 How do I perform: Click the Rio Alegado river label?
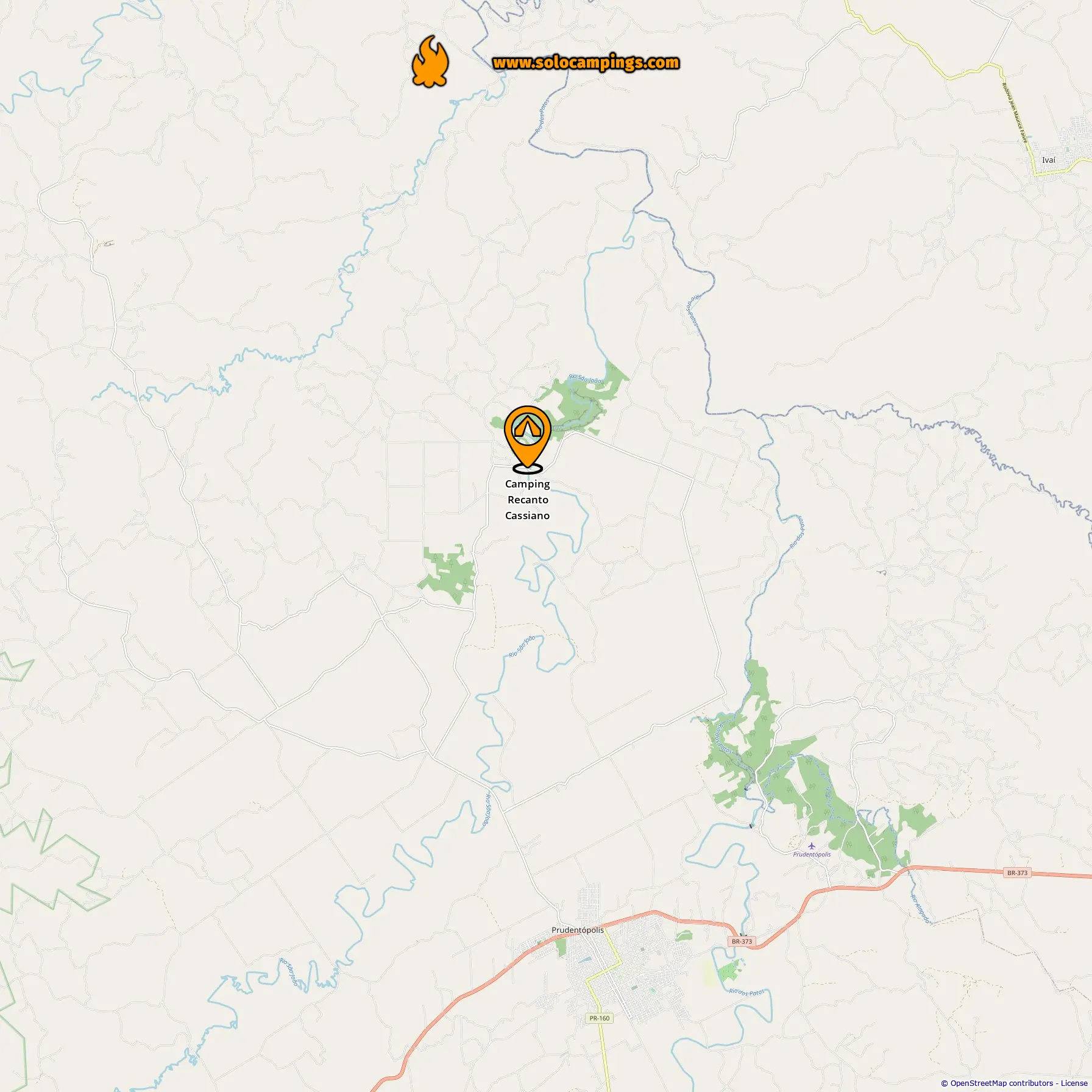click(x=921, y=909)
